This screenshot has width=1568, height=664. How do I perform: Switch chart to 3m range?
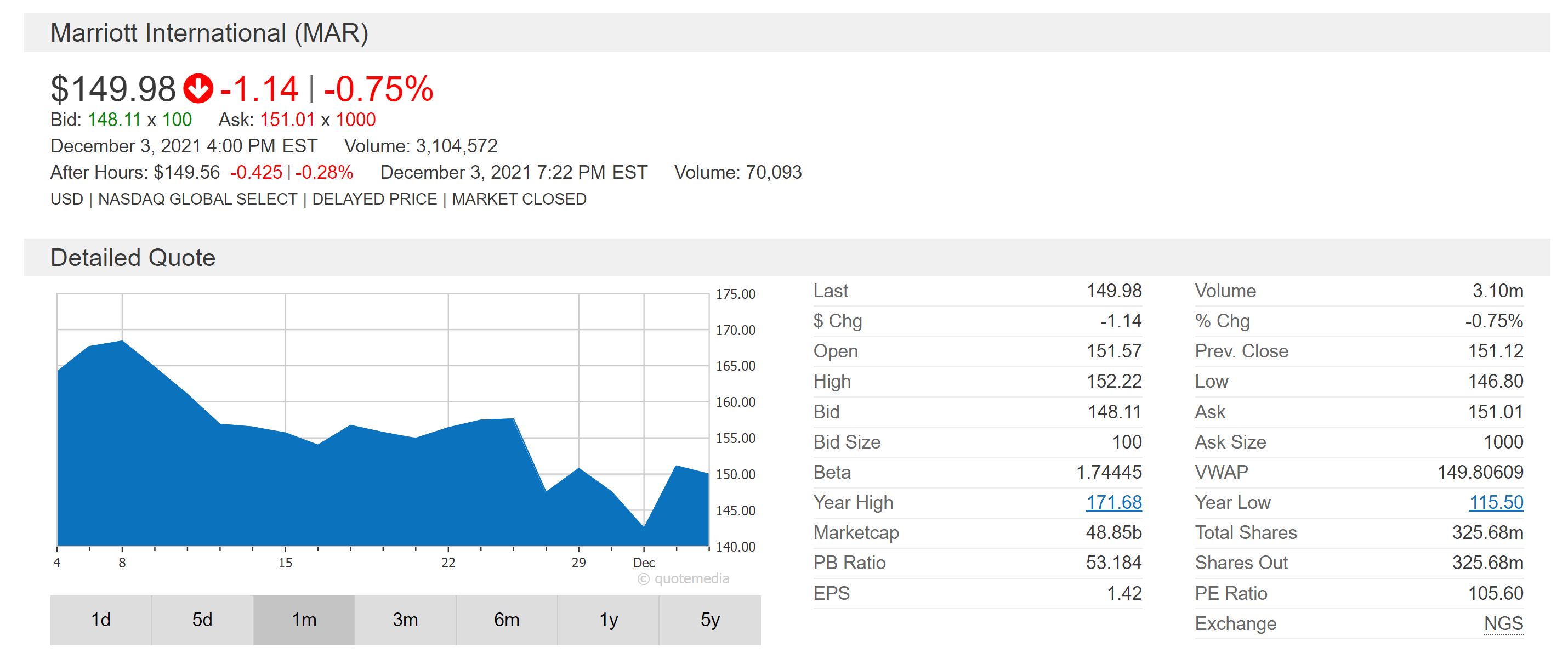(x=405, y=620)
